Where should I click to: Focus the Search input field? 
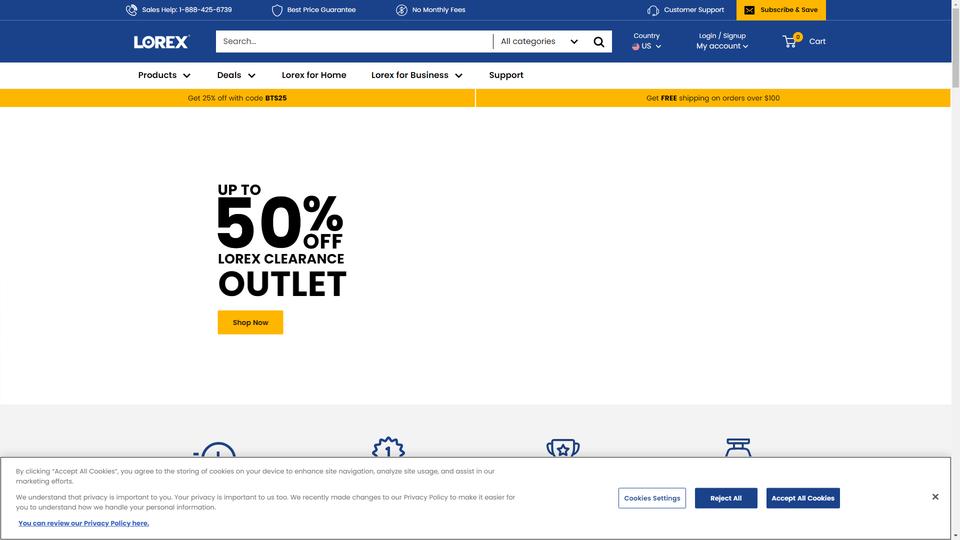click(x=354, y=42)
